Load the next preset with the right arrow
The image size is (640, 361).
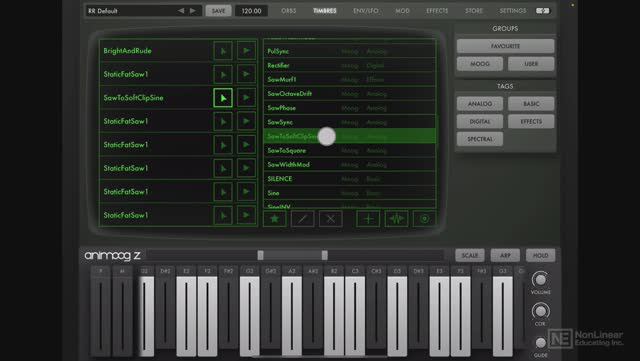pos(193,11)
